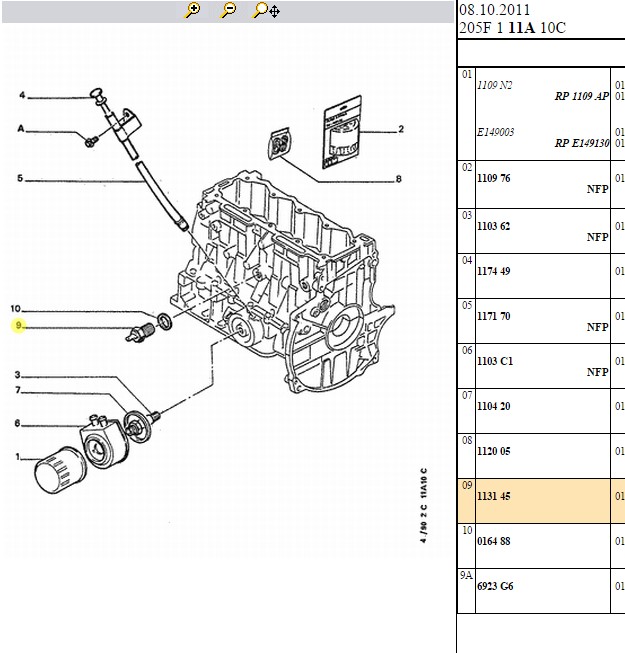Select row index 09 in parts table
Image resolution: width=625 pixels, height=653 pixels.
467,485
